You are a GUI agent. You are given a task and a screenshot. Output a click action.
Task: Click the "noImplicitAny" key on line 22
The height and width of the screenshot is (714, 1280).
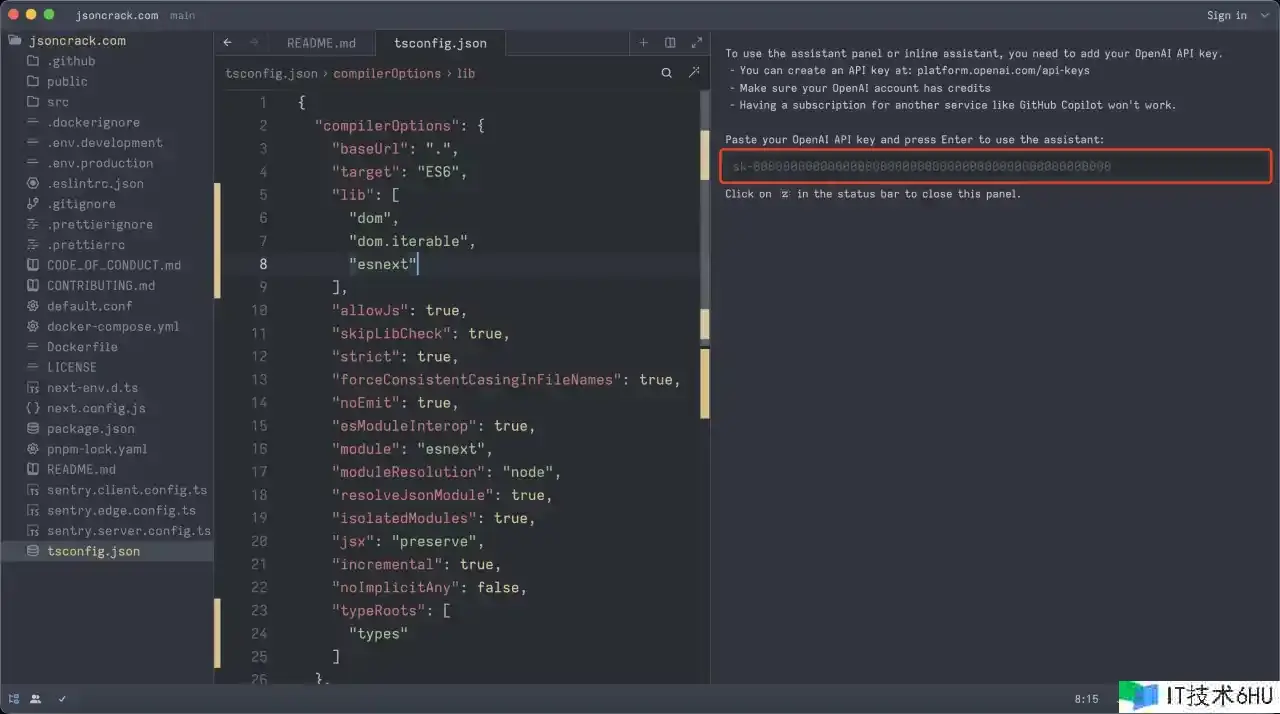396,587
